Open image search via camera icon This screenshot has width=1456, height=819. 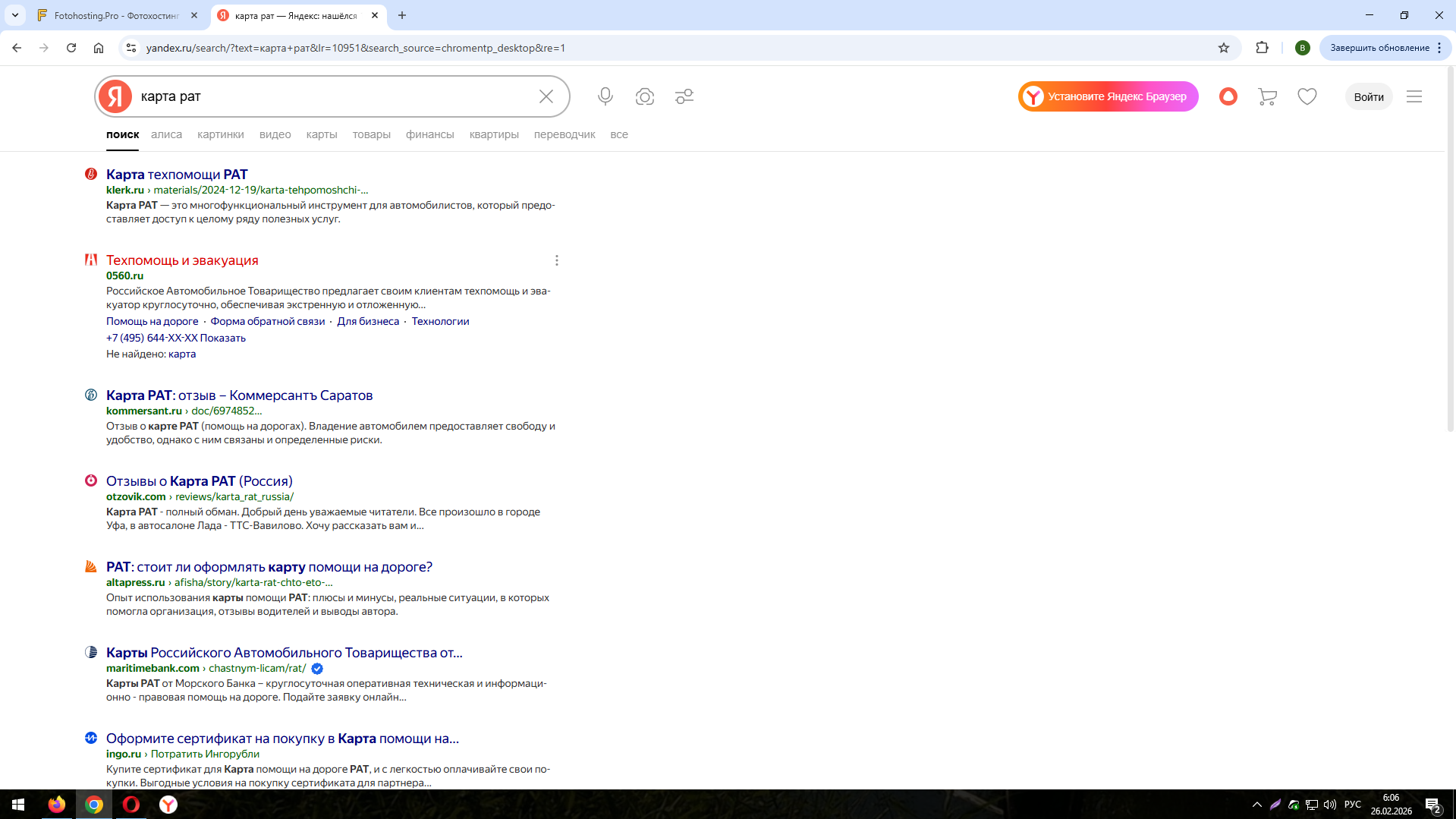645,96
